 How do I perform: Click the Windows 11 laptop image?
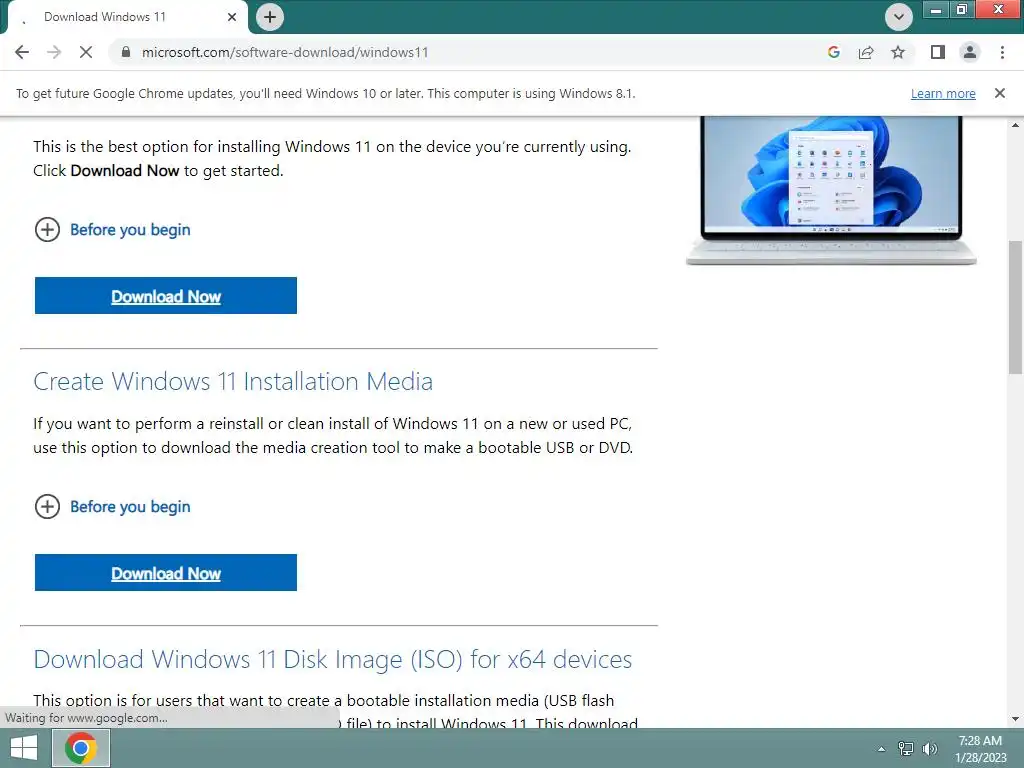[x=831, y=189]
